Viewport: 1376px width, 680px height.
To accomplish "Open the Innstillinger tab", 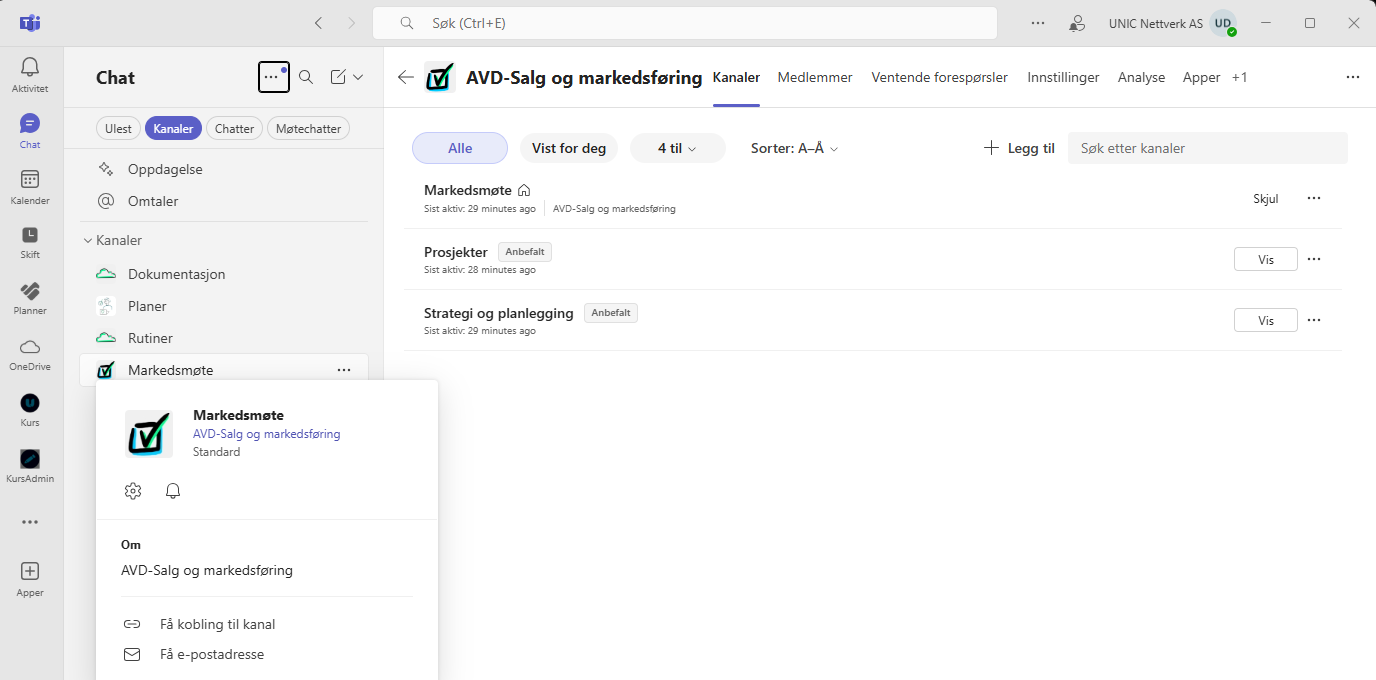I will 1063,77.
